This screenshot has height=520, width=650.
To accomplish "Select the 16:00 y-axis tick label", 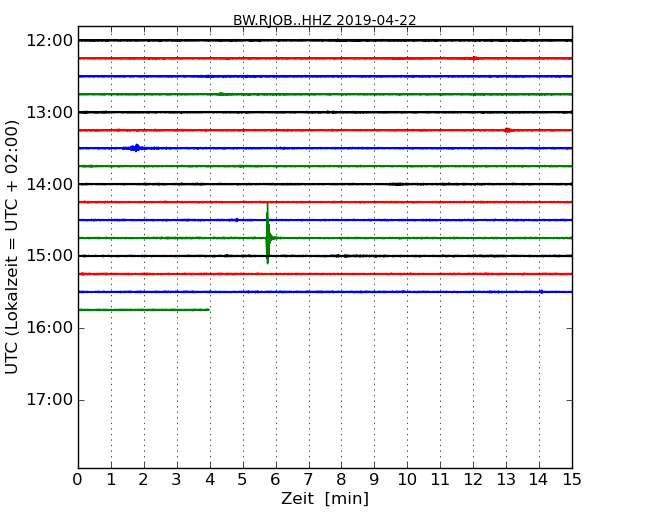I will pyautogui.click(x=49, y=328).
